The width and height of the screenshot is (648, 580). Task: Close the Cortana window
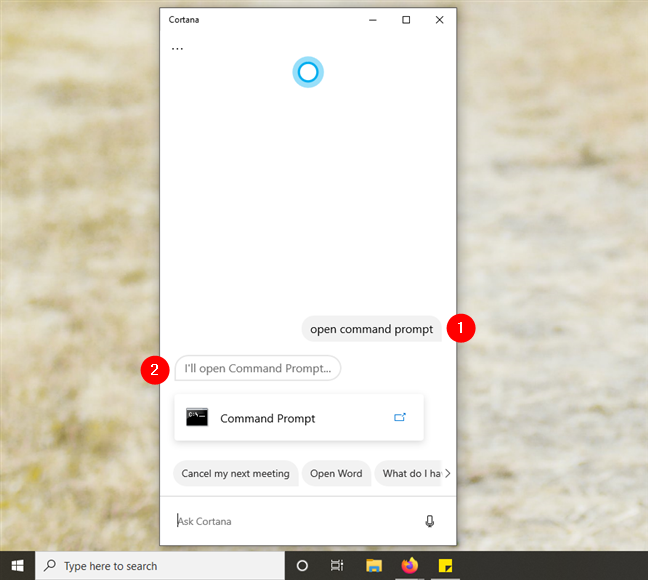tap(440, 20)
